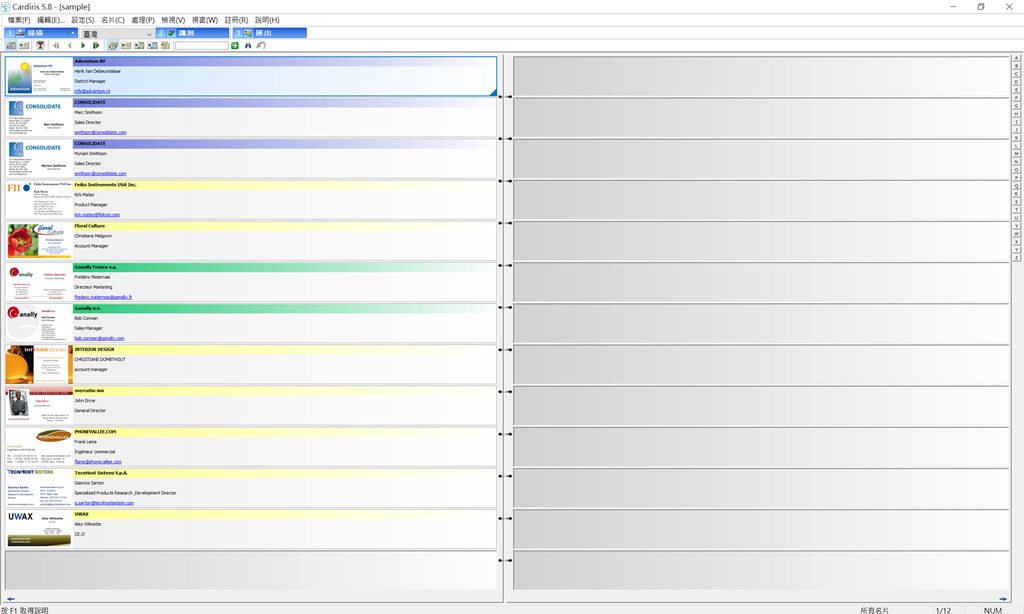
Task: Click the previous page arrow at bottom left
Action: pos(10,598)
